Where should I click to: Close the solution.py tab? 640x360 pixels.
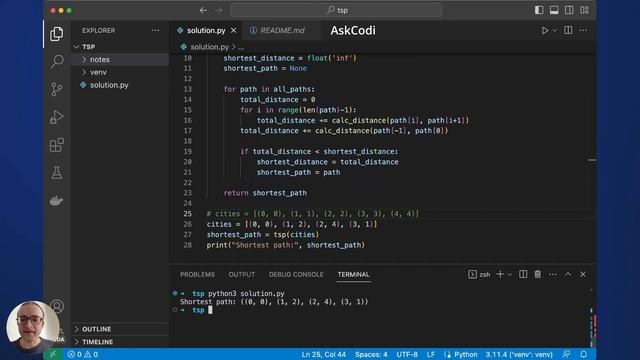(233, 31)
